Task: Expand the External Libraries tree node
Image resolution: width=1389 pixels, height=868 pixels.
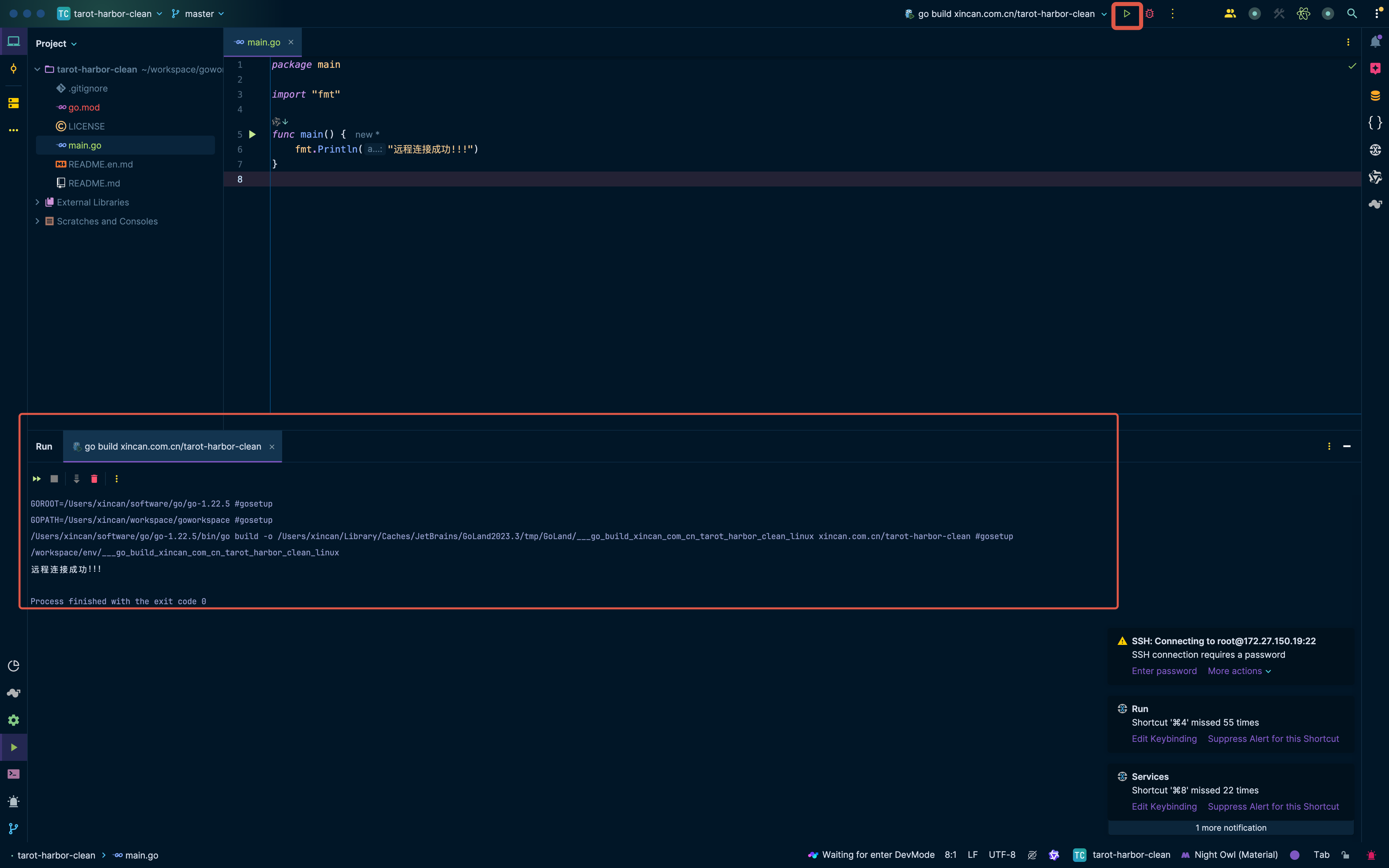Action: pyautogui.click(x=37, y=202)
